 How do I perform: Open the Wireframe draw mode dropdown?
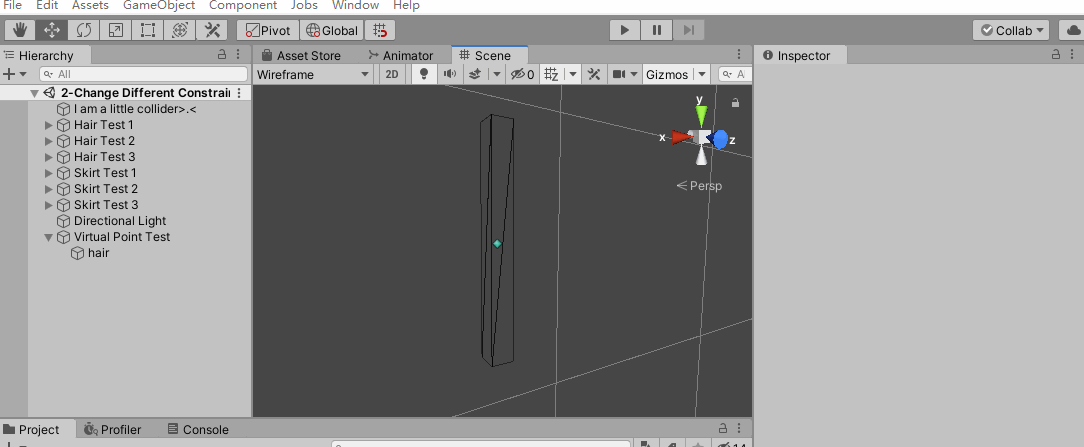(313, 74)
